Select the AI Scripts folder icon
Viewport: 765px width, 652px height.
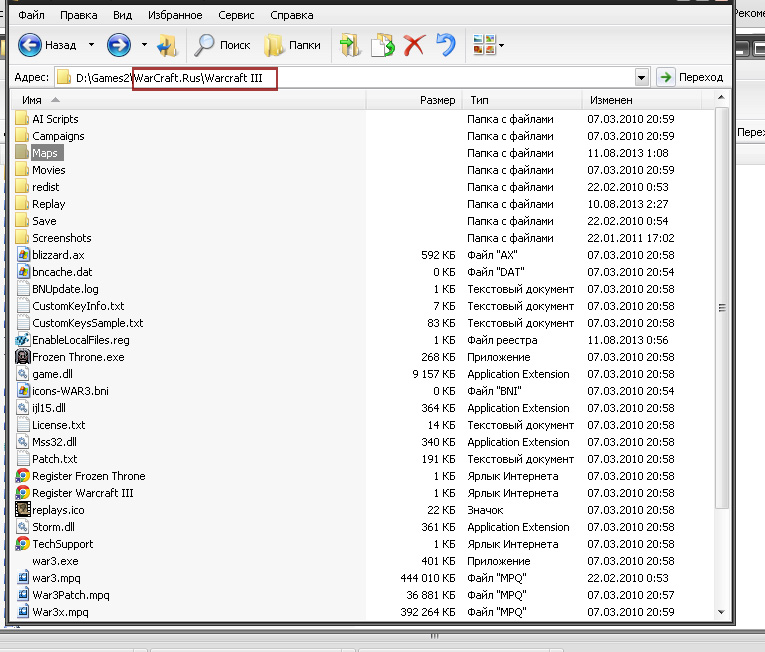[22, 119]
